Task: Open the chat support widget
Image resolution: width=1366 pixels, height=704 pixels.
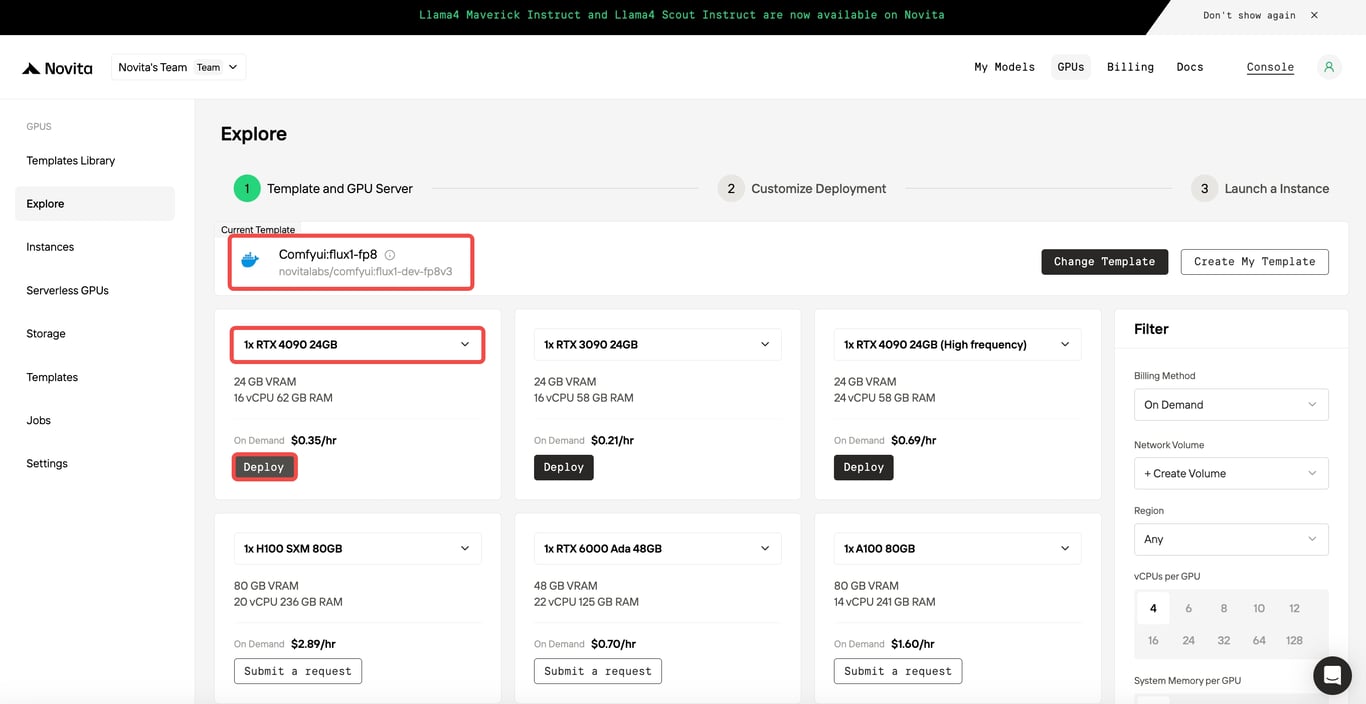Action: pyautogui.click(x=1332, y=676)
